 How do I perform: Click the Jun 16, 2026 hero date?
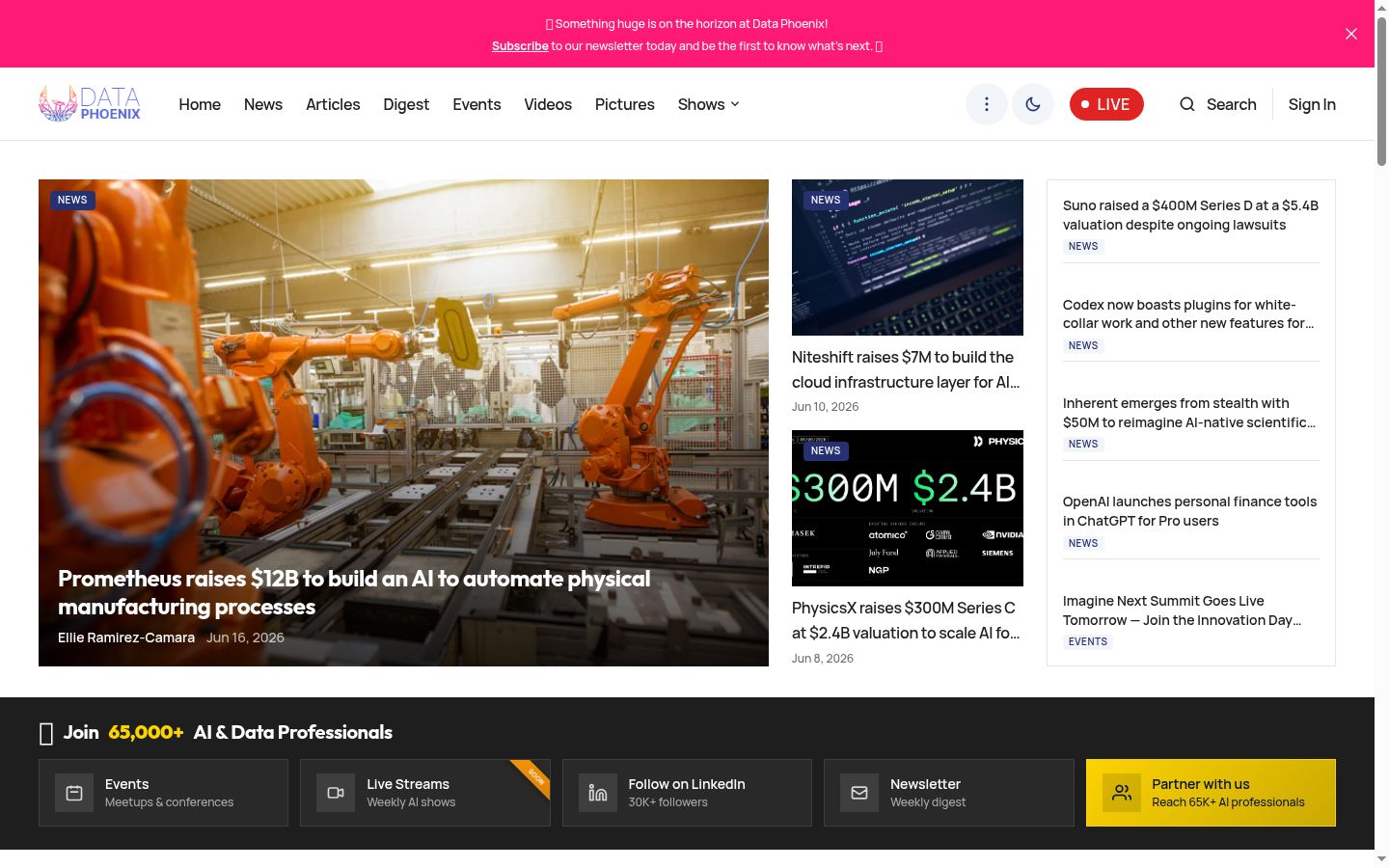click(245, 637)
